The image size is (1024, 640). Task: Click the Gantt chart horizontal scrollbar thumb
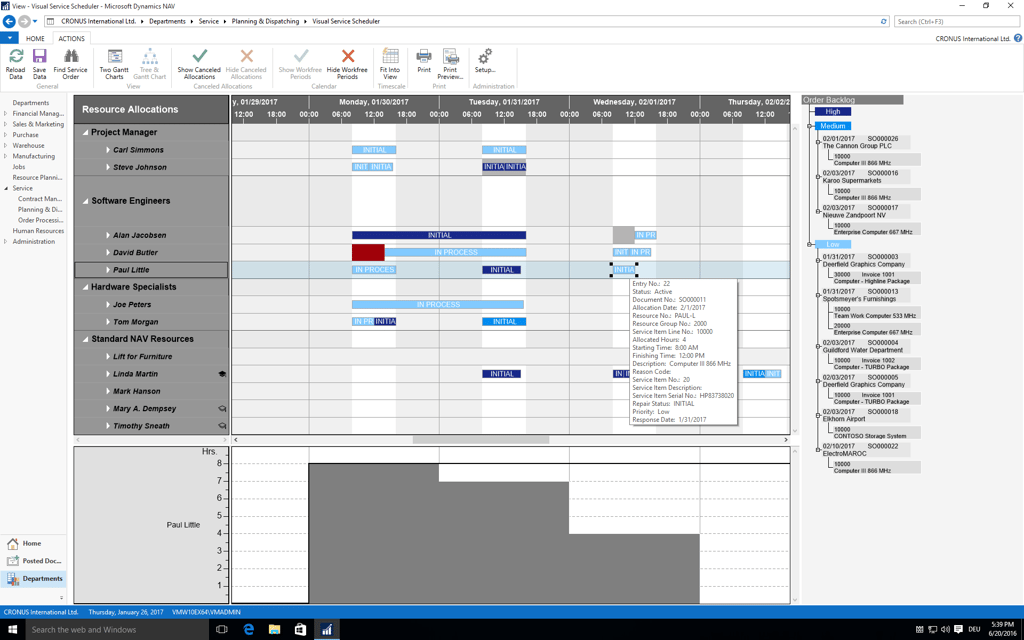(481, 440)
